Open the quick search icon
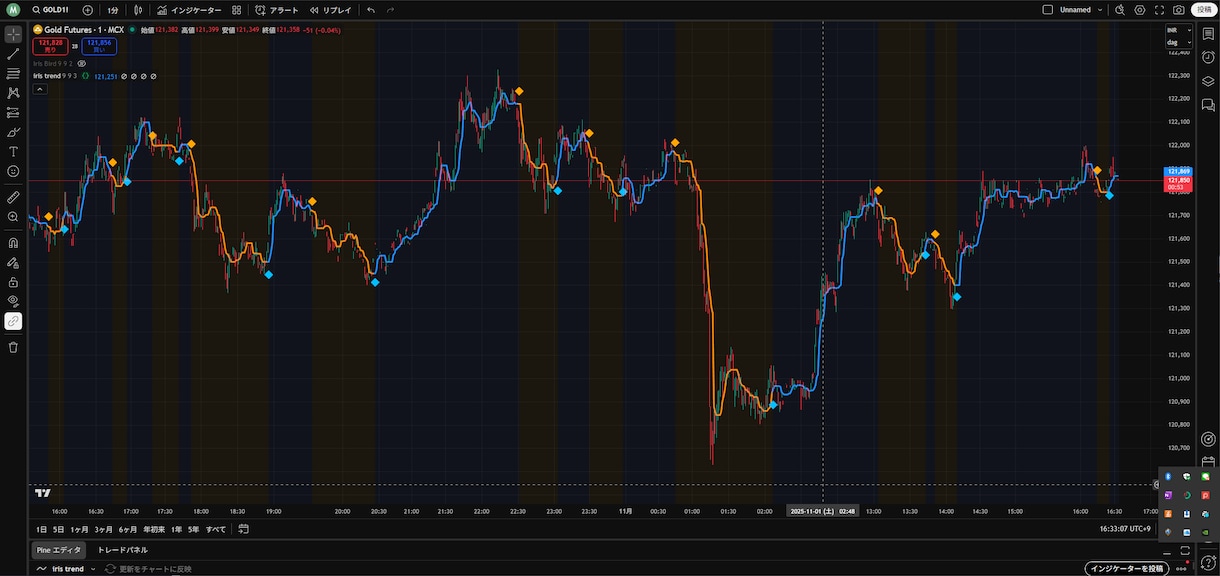The height and width of the screenshot is (576, 1220). [x=1120, y=10]
